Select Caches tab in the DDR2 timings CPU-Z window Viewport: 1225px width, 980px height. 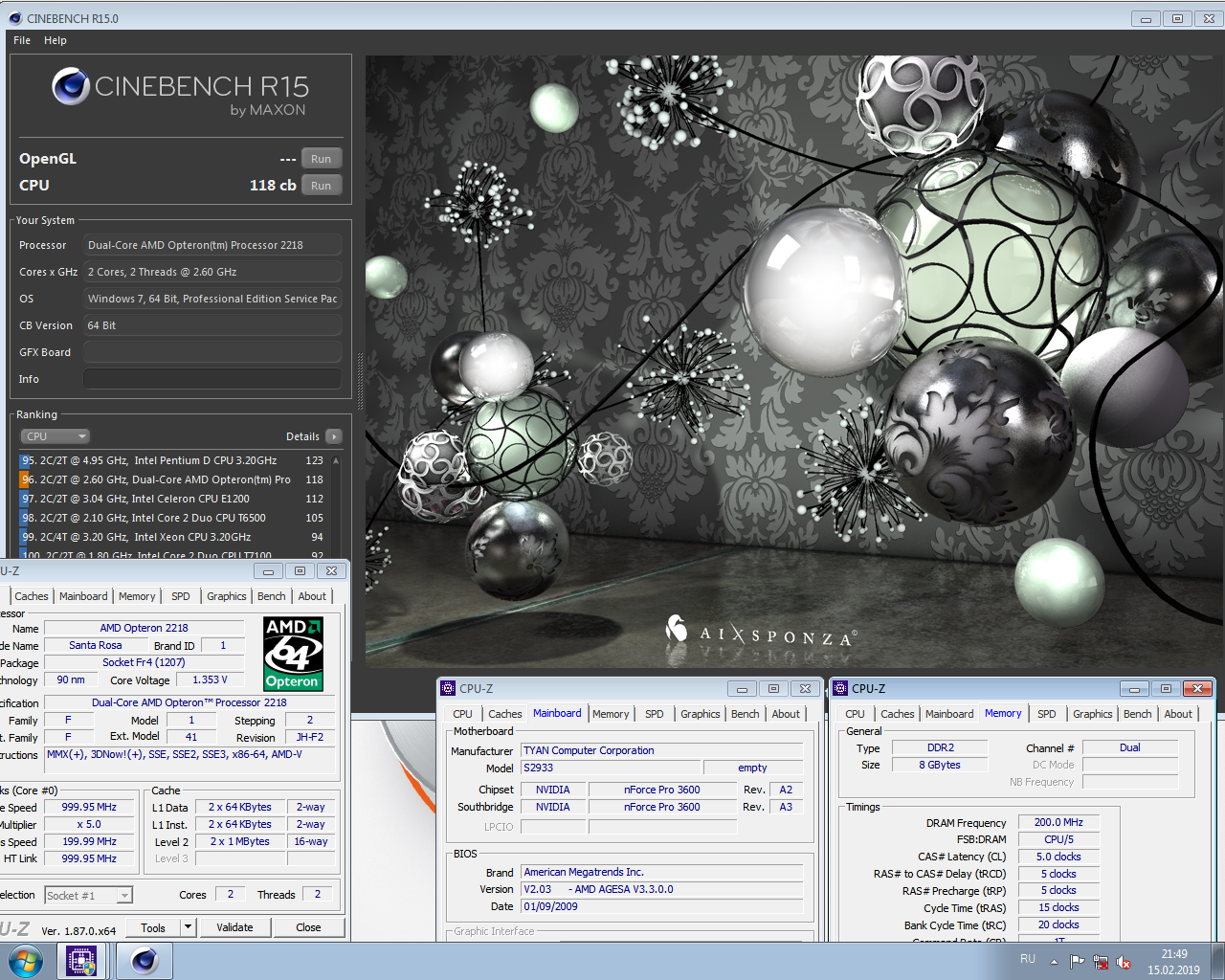click(x=898, y=714)
